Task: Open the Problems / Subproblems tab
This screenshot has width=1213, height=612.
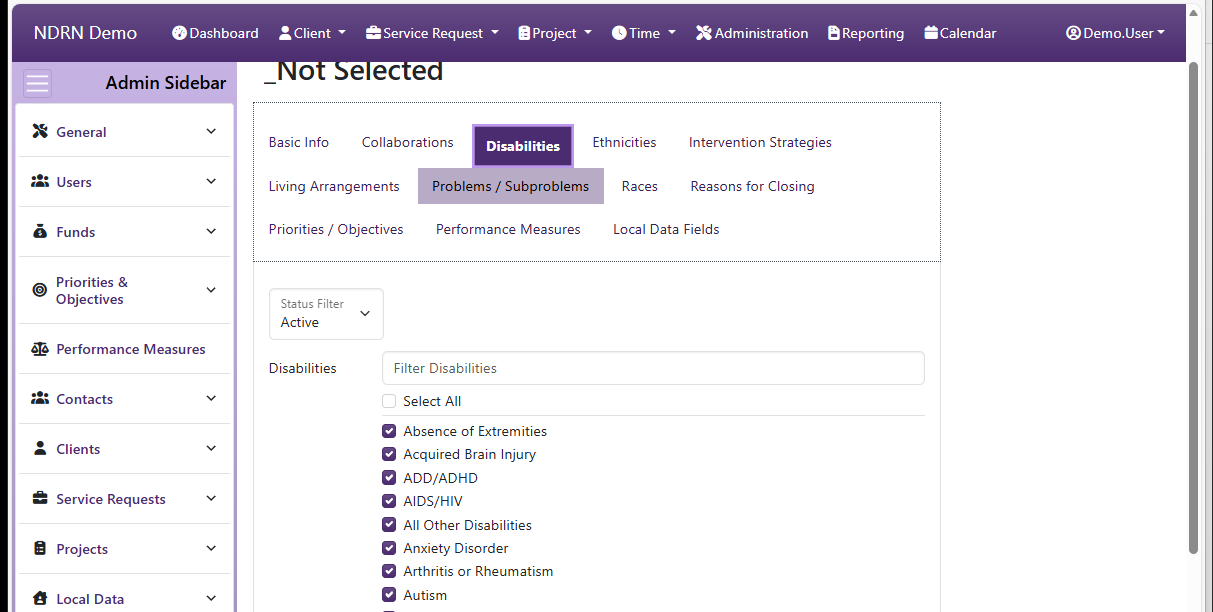Action: pos(511,186)
